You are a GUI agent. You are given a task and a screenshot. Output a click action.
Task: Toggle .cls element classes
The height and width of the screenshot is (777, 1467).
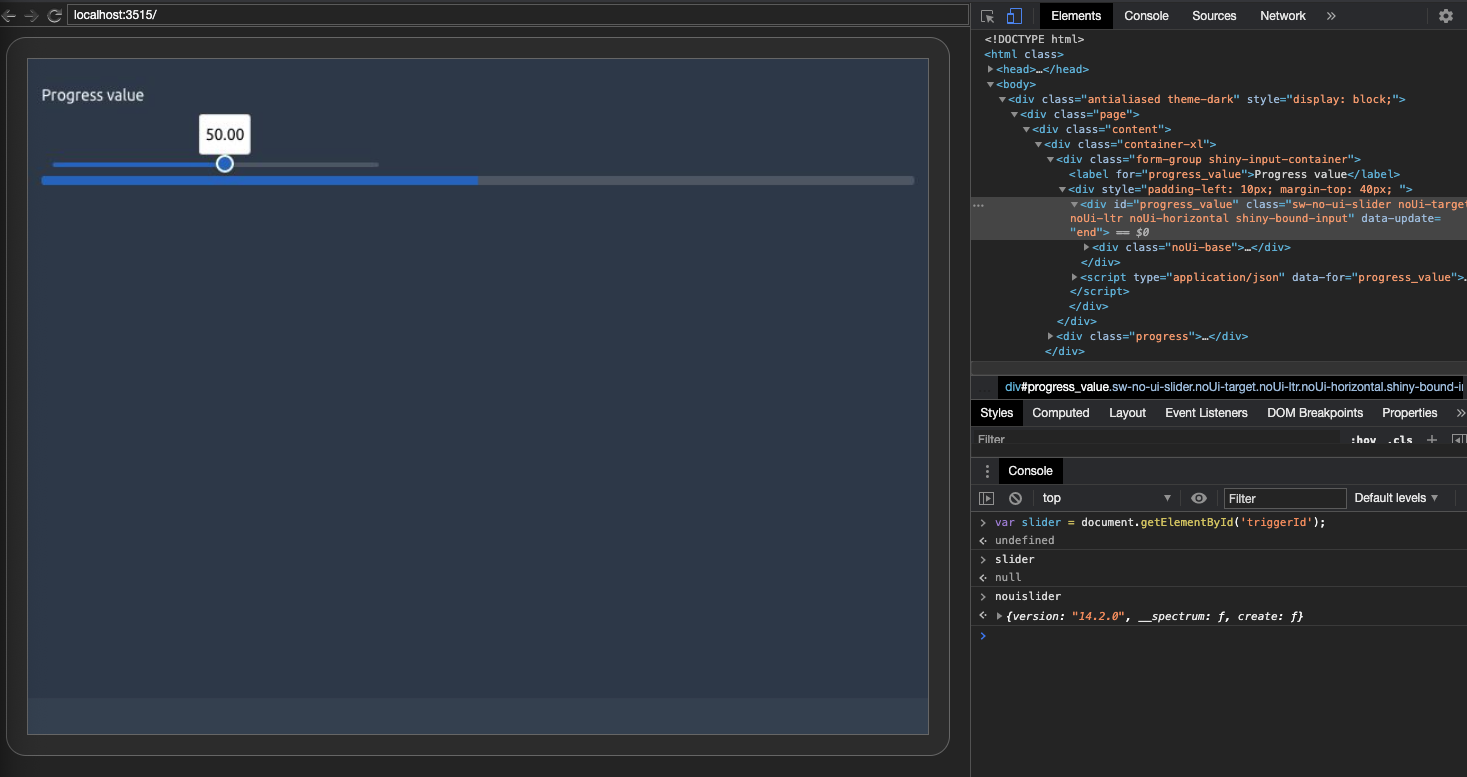point(1400,440)
